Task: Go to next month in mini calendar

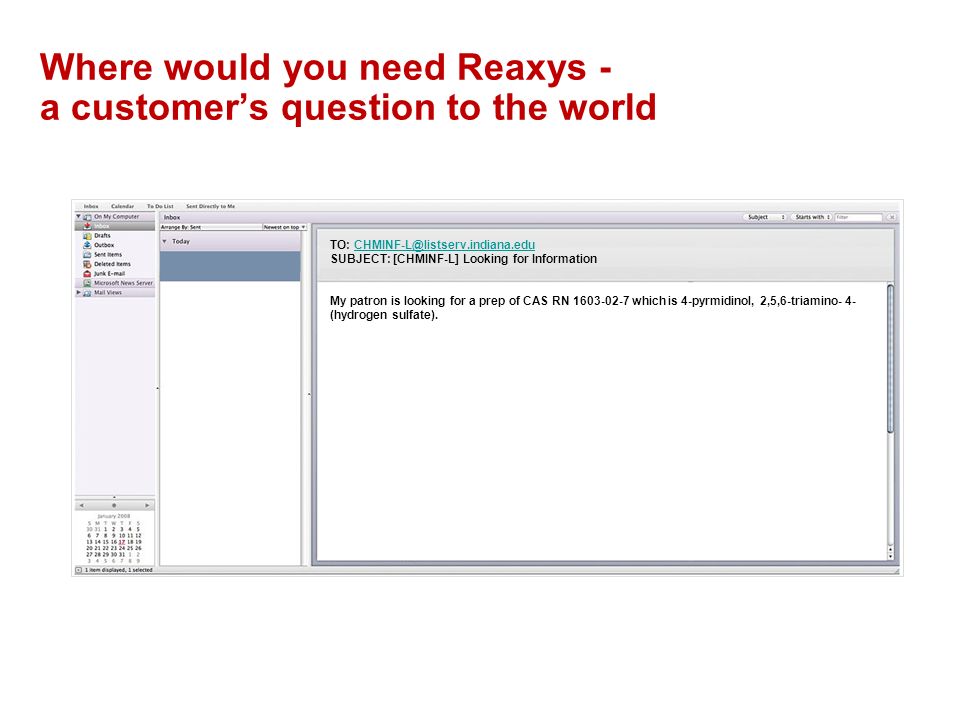Action: (147, 506)
